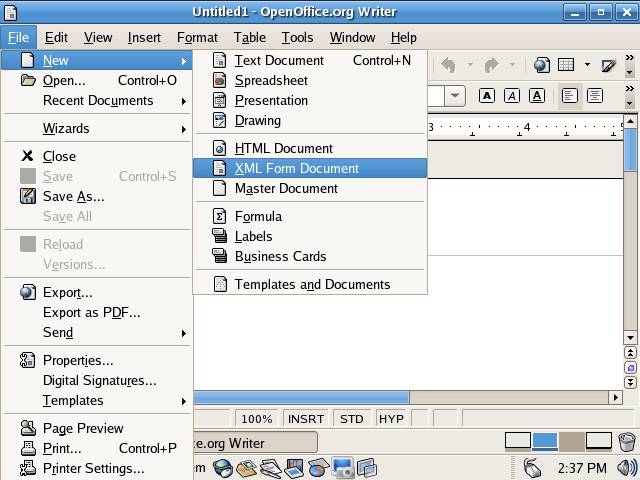Click the Hyperlink globe icon in toolbar

coord(541,66)
